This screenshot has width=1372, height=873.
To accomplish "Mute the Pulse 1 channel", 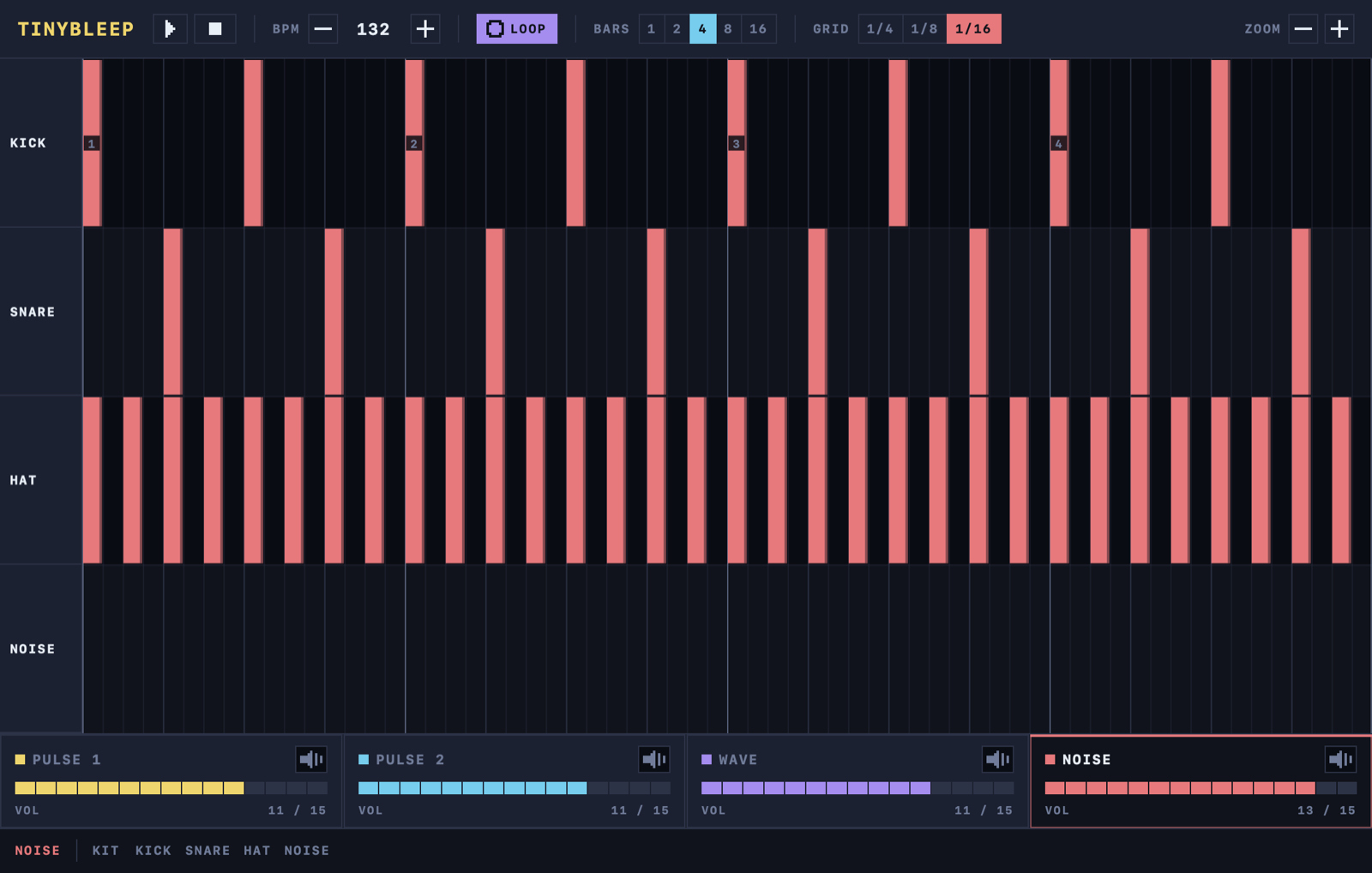I will pyautogui.click(x=311, y=759).
